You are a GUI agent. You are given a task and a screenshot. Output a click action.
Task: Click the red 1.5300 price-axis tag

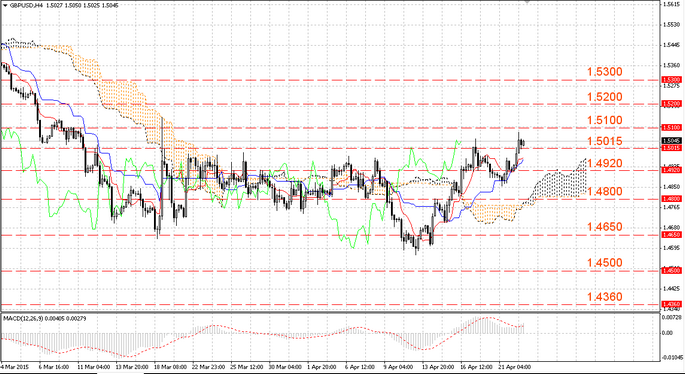(671, 80)
